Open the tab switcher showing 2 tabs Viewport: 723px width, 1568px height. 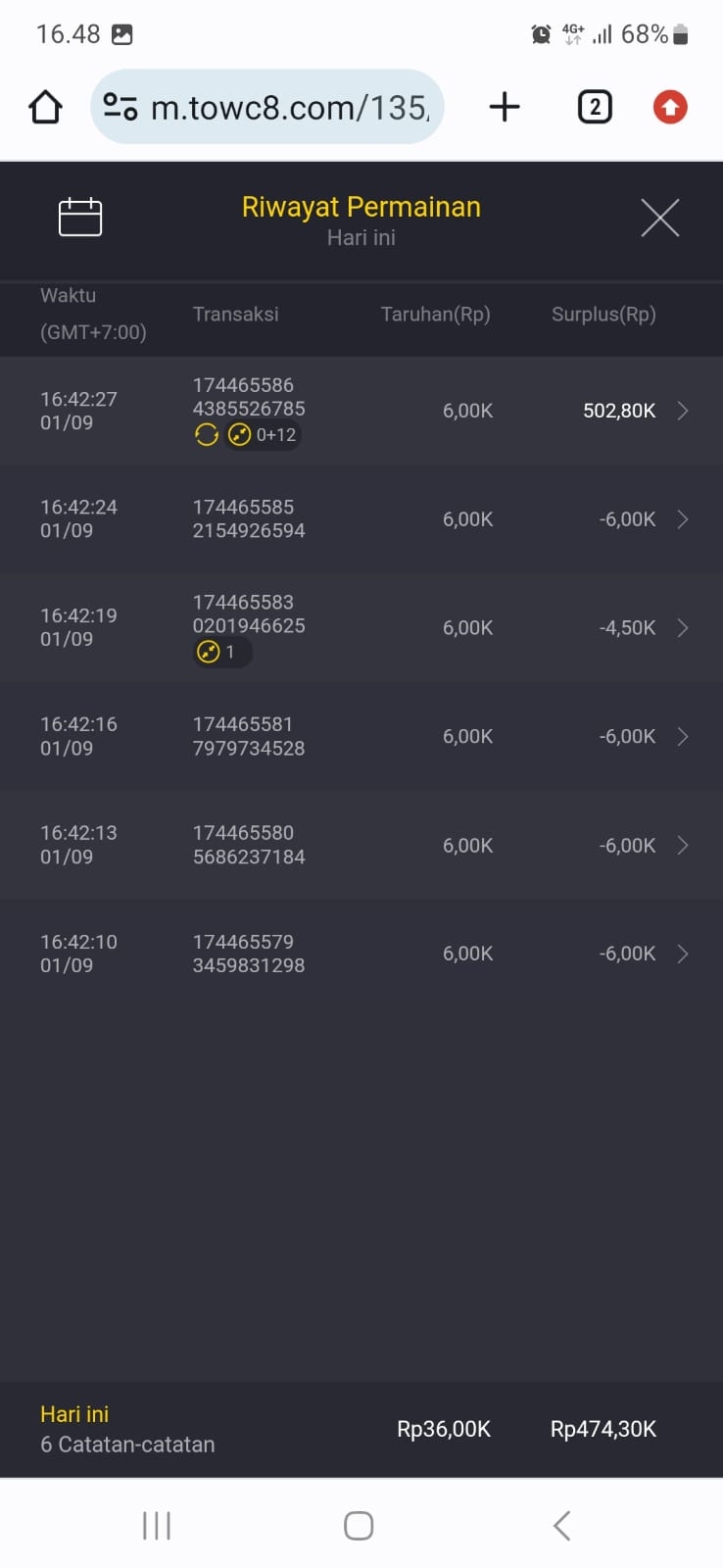[595, 107]
